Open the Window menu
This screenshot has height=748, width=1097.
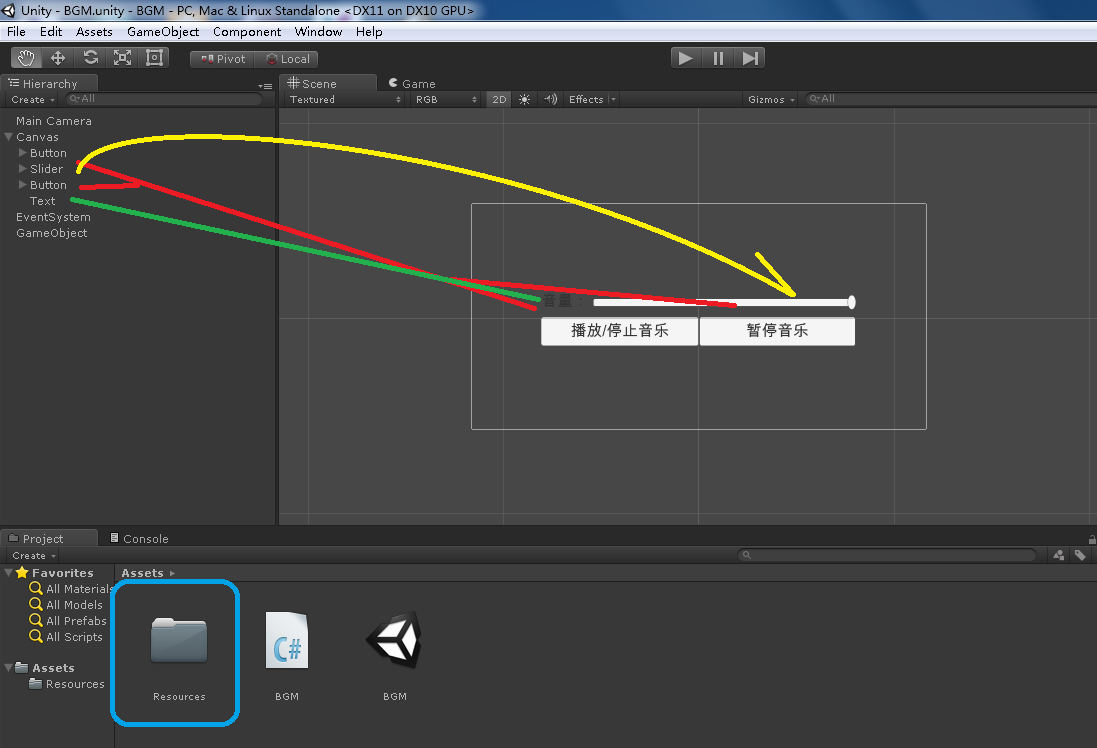[x=318, y=31]
